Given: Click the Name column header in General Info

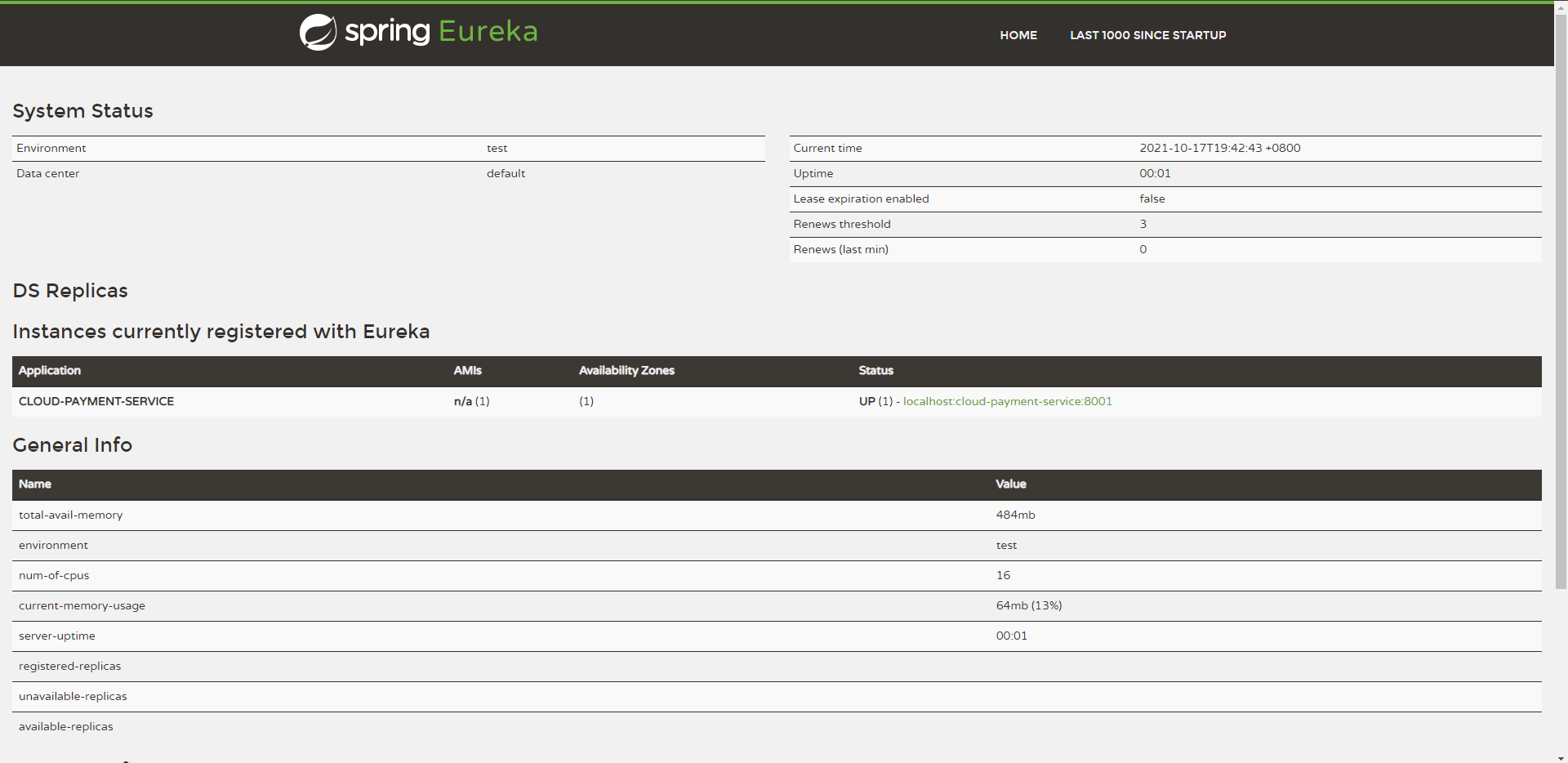Looking at the screenshot, I should pyautogui.click(x=35, y=484).
